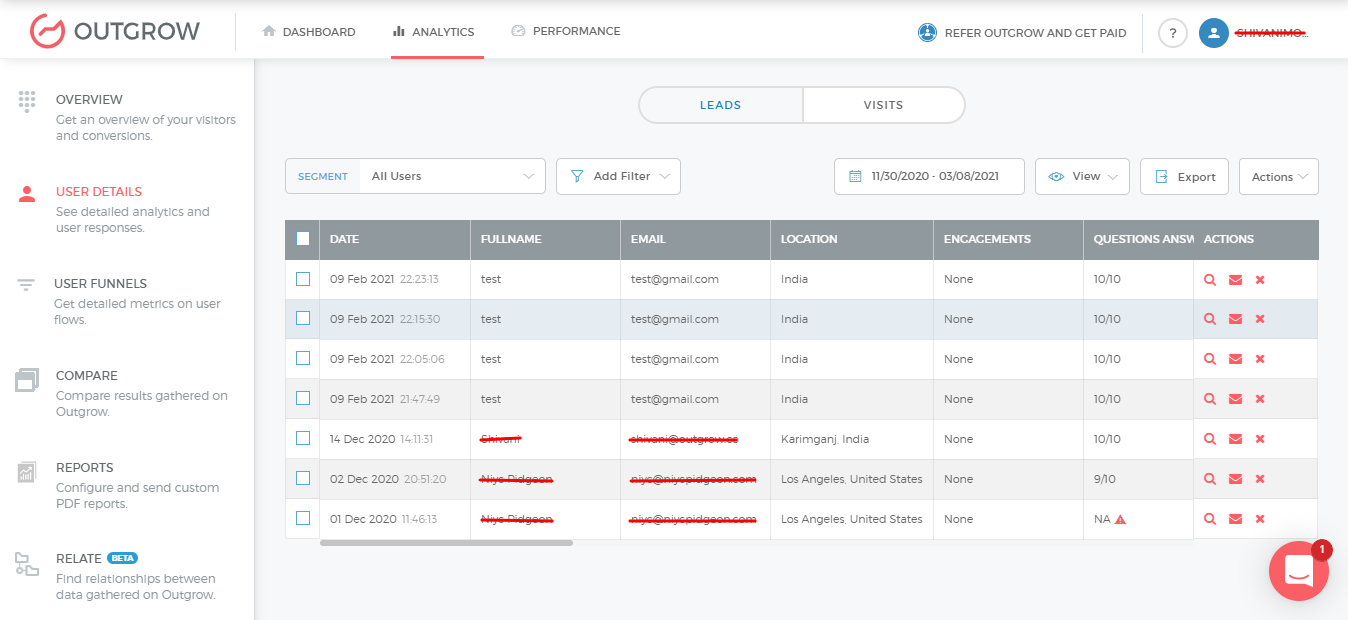This screenshot has height=620, width=1348.
Task: Check the 01 Dec 2020 row checkbox
Action: point(303,518)
